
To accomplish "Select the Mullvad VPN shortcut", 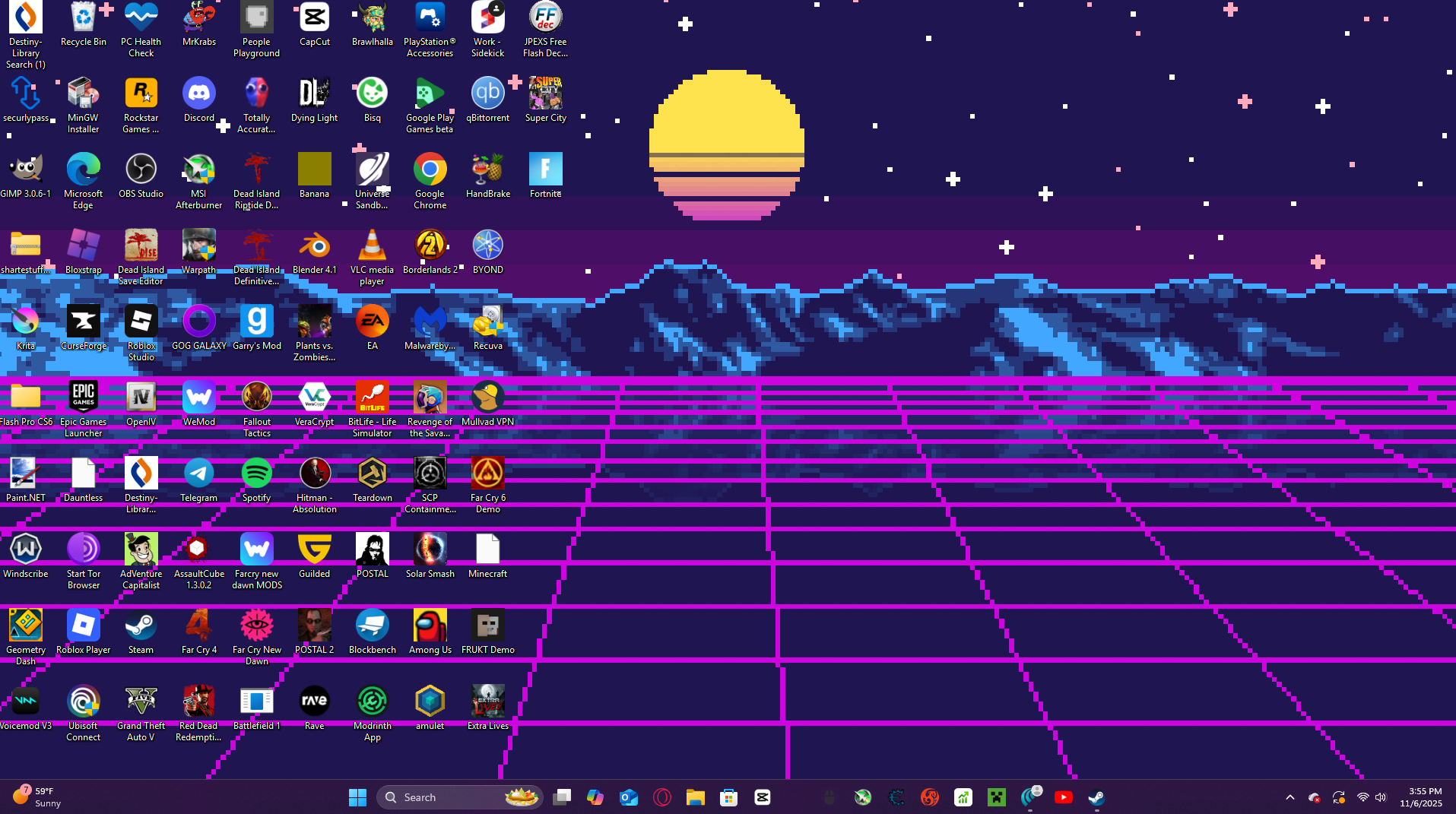I will 487,398.
